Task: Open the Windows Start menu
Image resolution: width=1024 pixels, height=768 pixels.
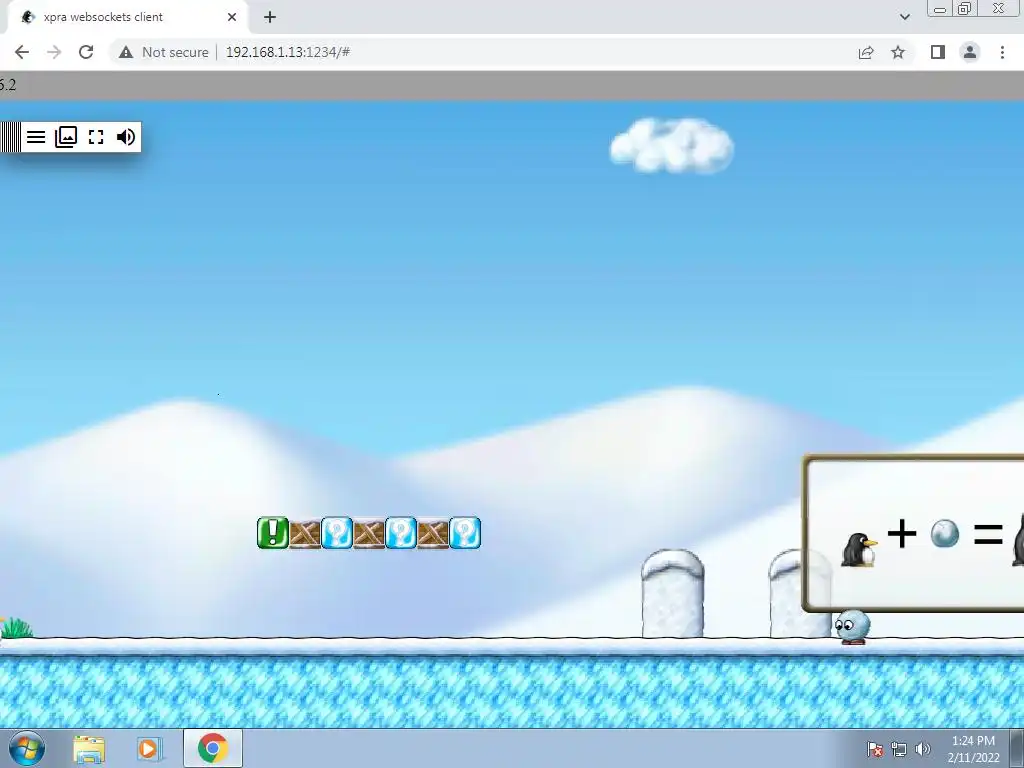Action: [27, 748]
